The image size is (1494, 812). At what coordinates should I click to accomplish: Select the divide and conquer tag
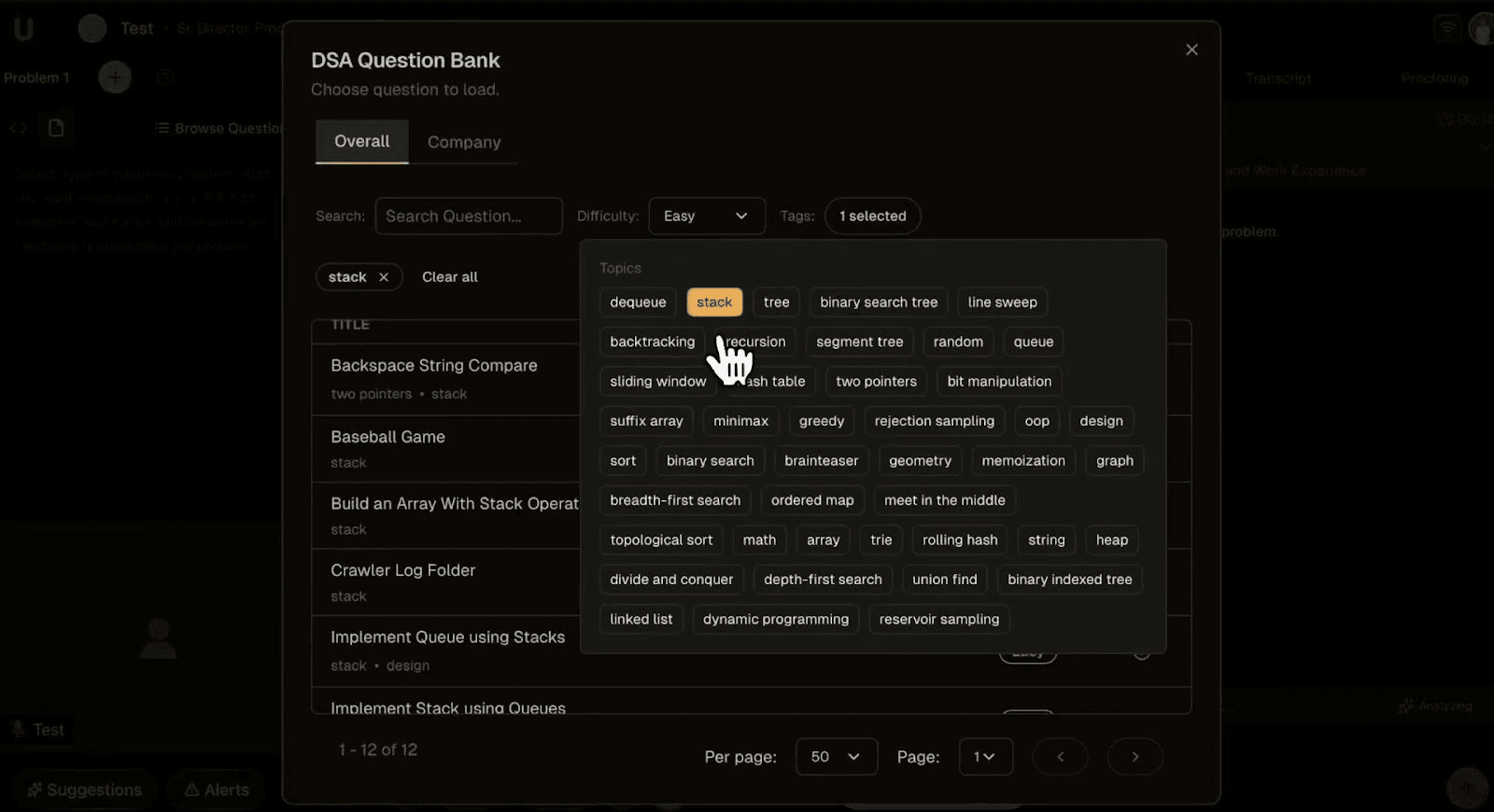tap(671, 580)
